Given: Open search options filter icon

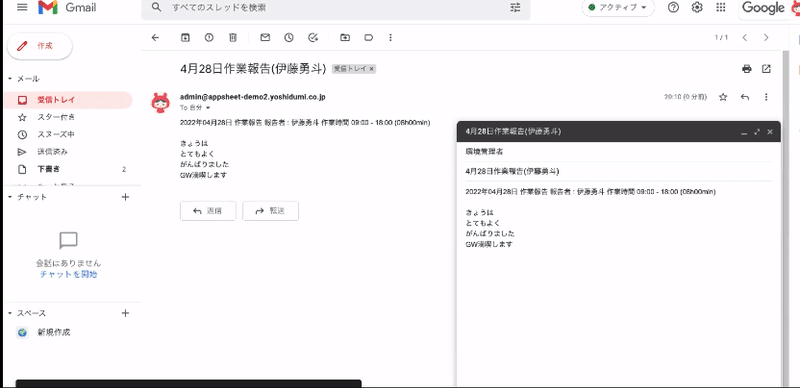Looking at the screenshot, I should coord(515,8).
